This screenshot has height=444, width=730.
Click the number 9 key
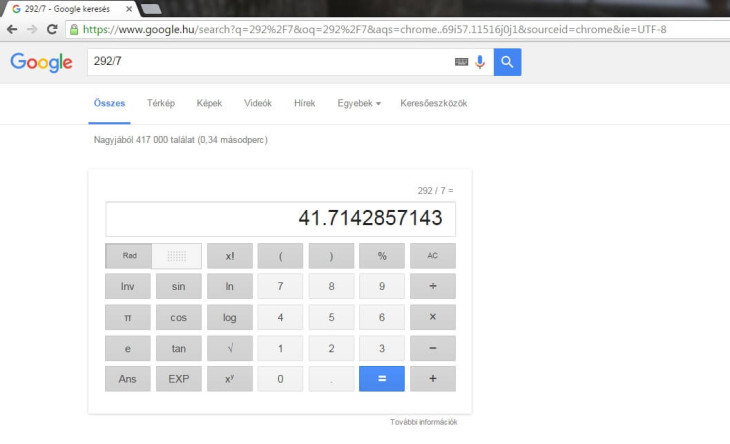(x=382, y=286)
